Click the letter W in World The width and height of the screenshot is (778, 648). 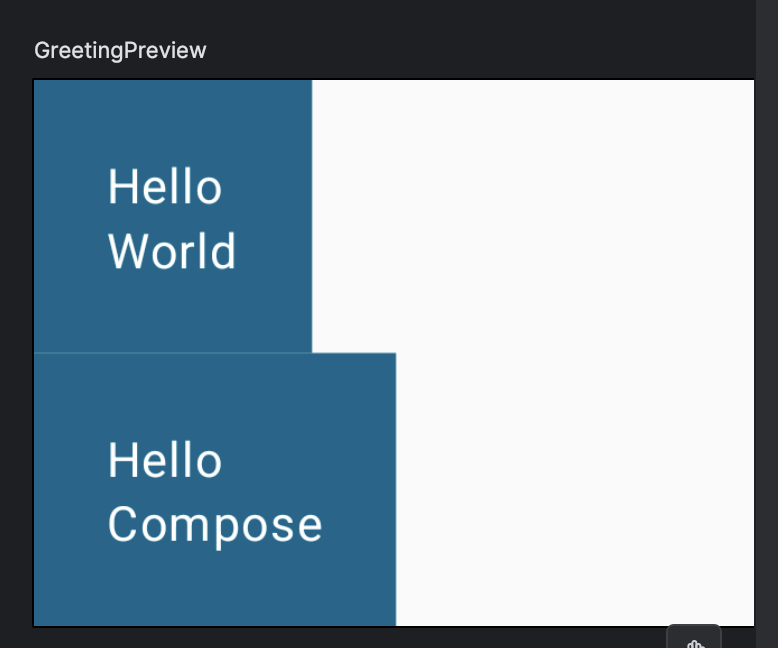coord(128,252)
